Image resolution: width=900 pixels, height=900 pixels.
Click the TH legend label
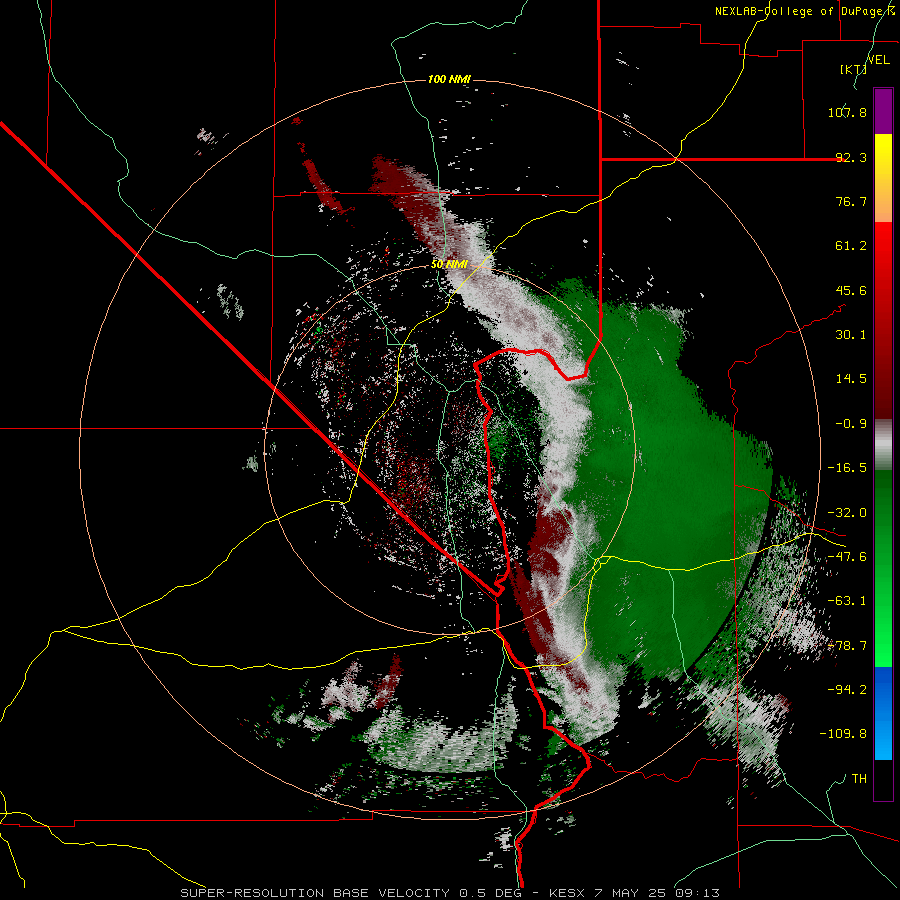pyautogui.click(x=859, y=779)
